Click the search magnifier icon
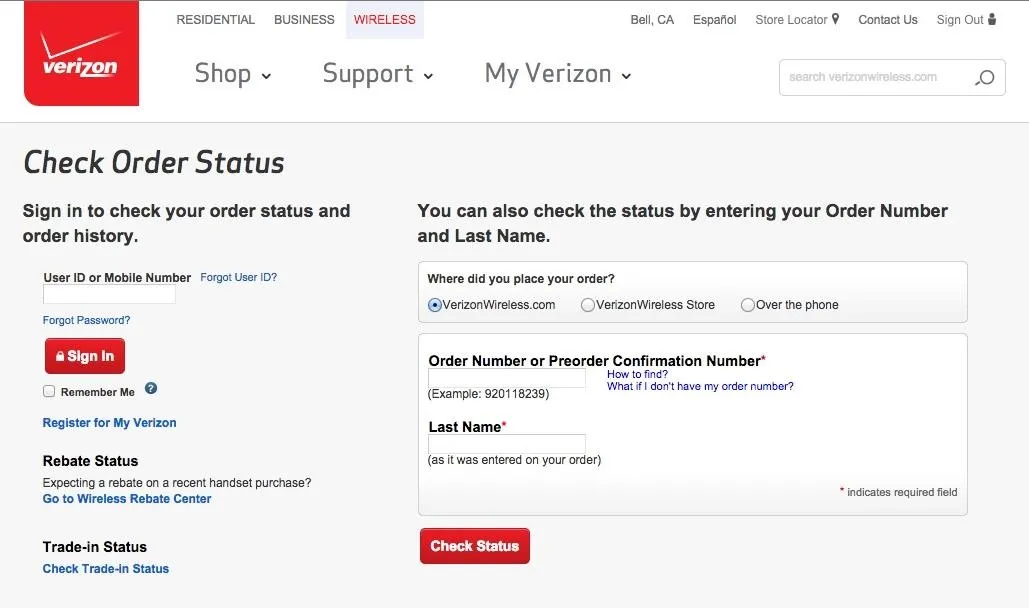 (985, 78)
